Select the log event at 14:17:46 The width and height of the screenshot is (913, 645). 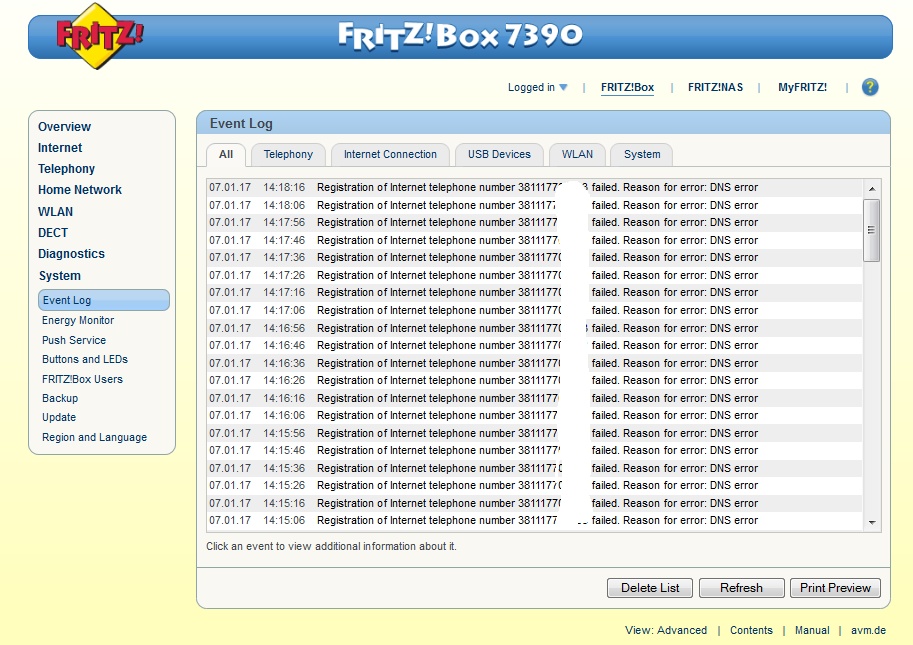tap(535, 240)
